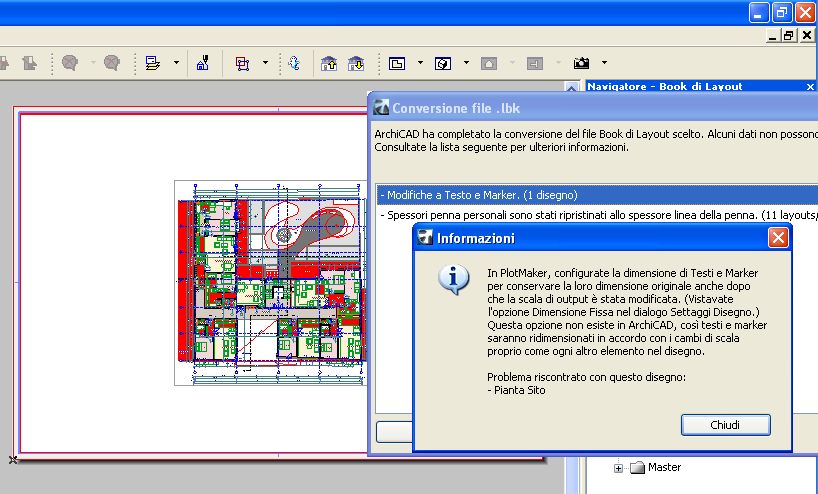Click the site plan drawing on layout

[271, 283]
